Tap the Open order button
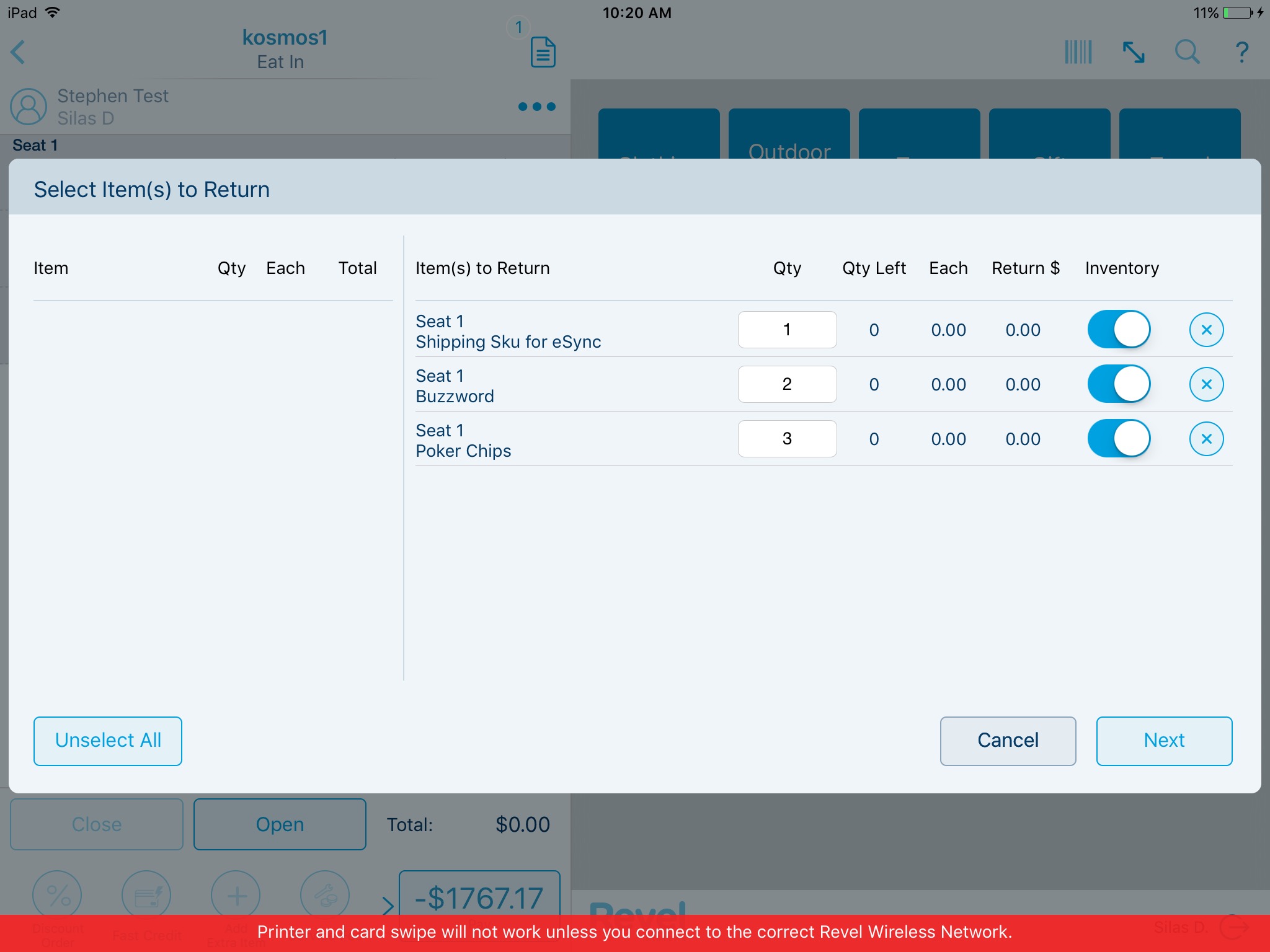Image resolution: width=1270 pixels, height=952 pixels. click(280, 824)
